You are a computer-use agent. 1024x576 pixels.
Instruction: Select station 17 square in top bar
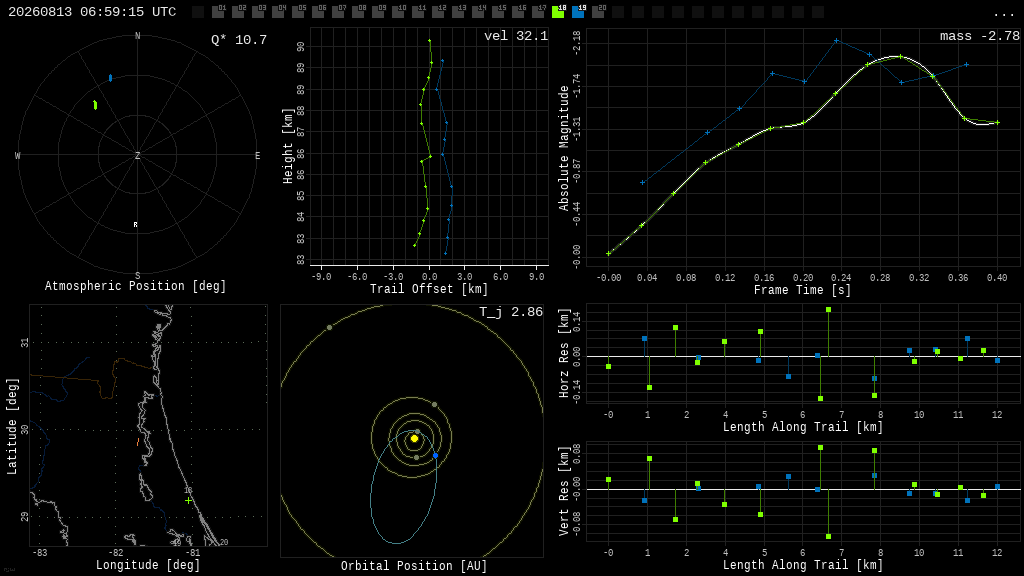point(538,12)
